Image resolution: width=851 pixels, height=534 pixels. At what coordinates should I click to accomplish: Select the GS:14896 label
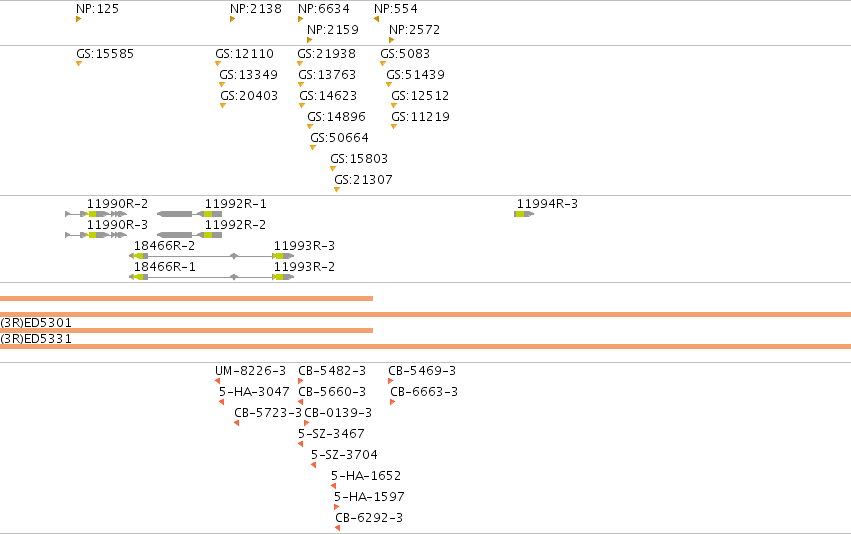pos(336,117)
